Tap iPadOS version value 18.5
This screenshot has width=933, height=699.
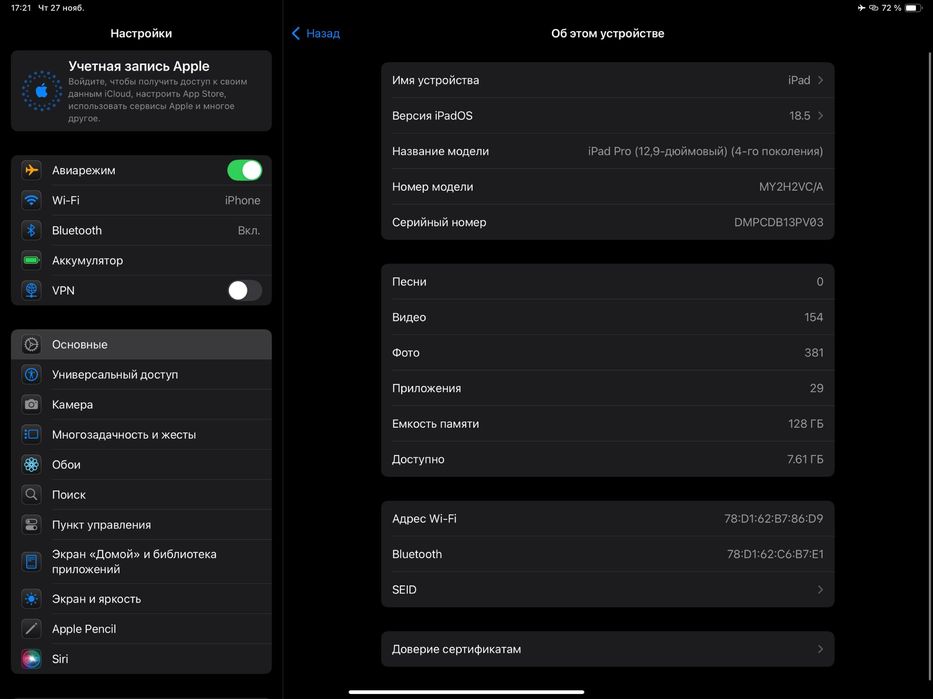pyautogui.click(x=800, y=115)
